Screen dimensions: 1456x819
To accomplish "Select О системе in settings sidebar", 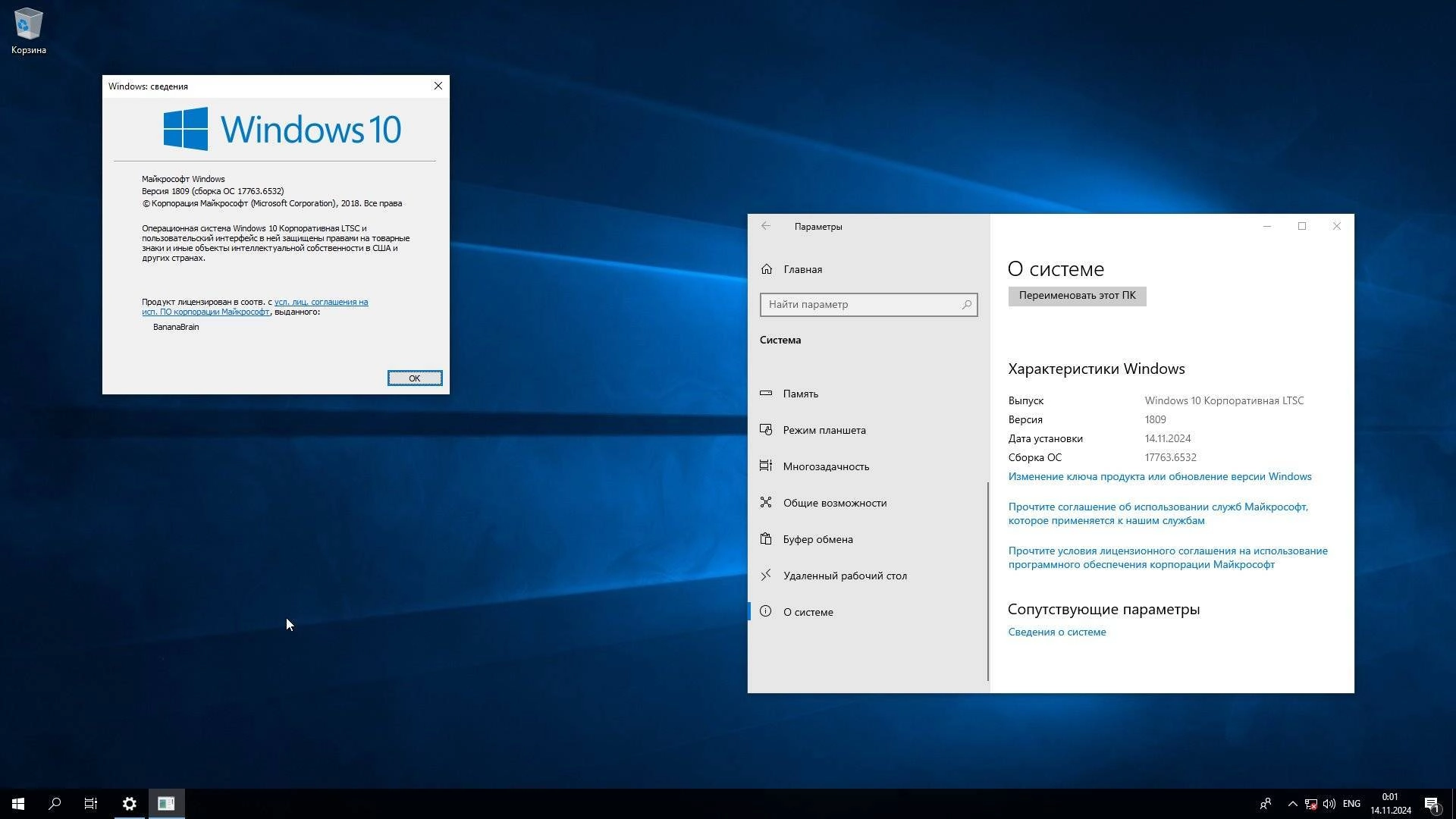I will pos(868,612).
